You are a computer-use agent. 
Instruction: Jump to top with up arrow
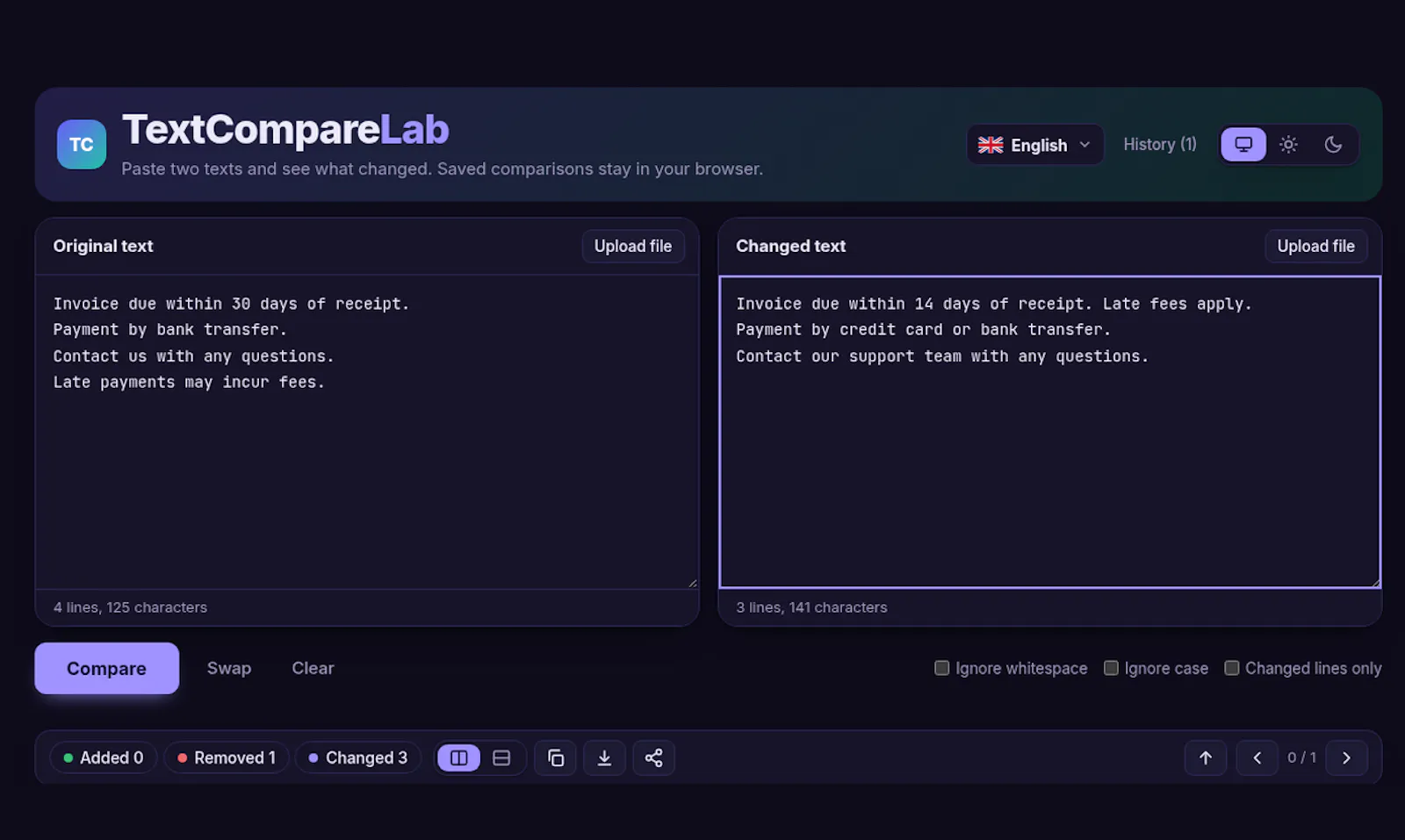point(1206,757)
